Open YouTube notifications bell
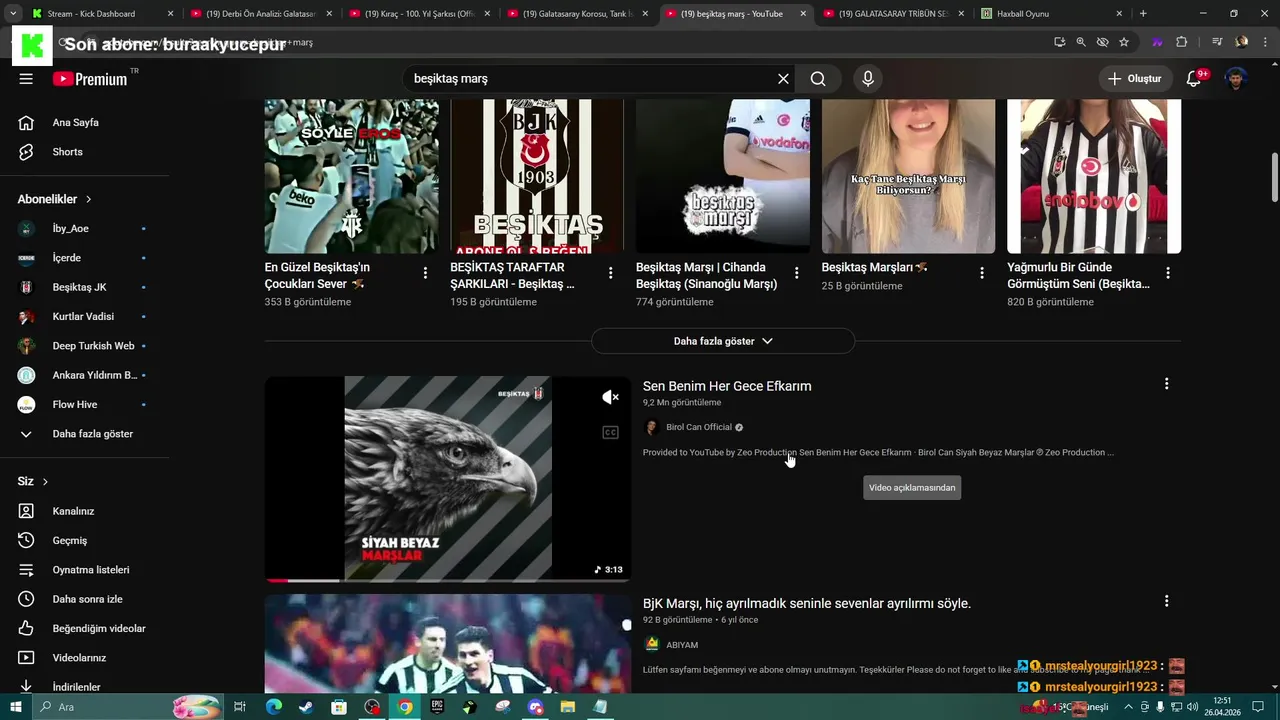 (1193, 79)
